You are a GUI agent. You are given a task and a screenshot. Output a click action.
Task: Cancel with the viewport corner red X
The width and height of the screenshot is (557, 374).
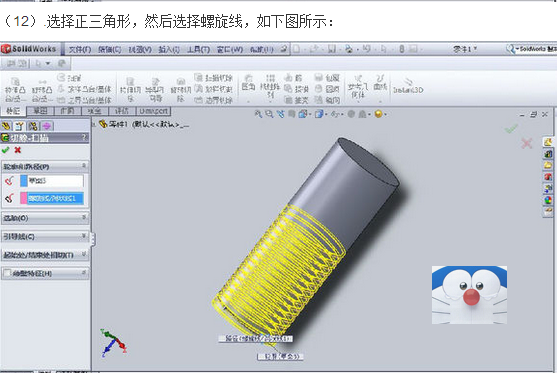coord(526,143)
